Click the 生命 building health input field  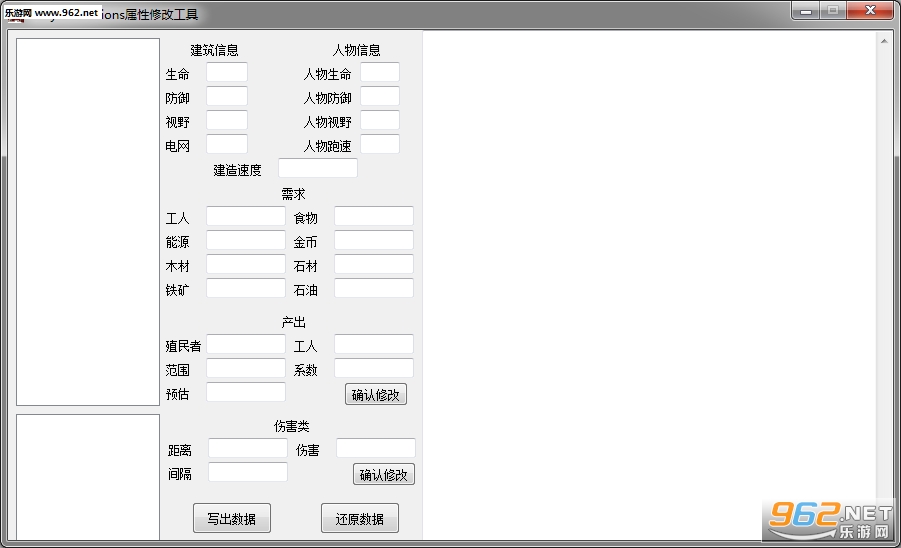227,72
